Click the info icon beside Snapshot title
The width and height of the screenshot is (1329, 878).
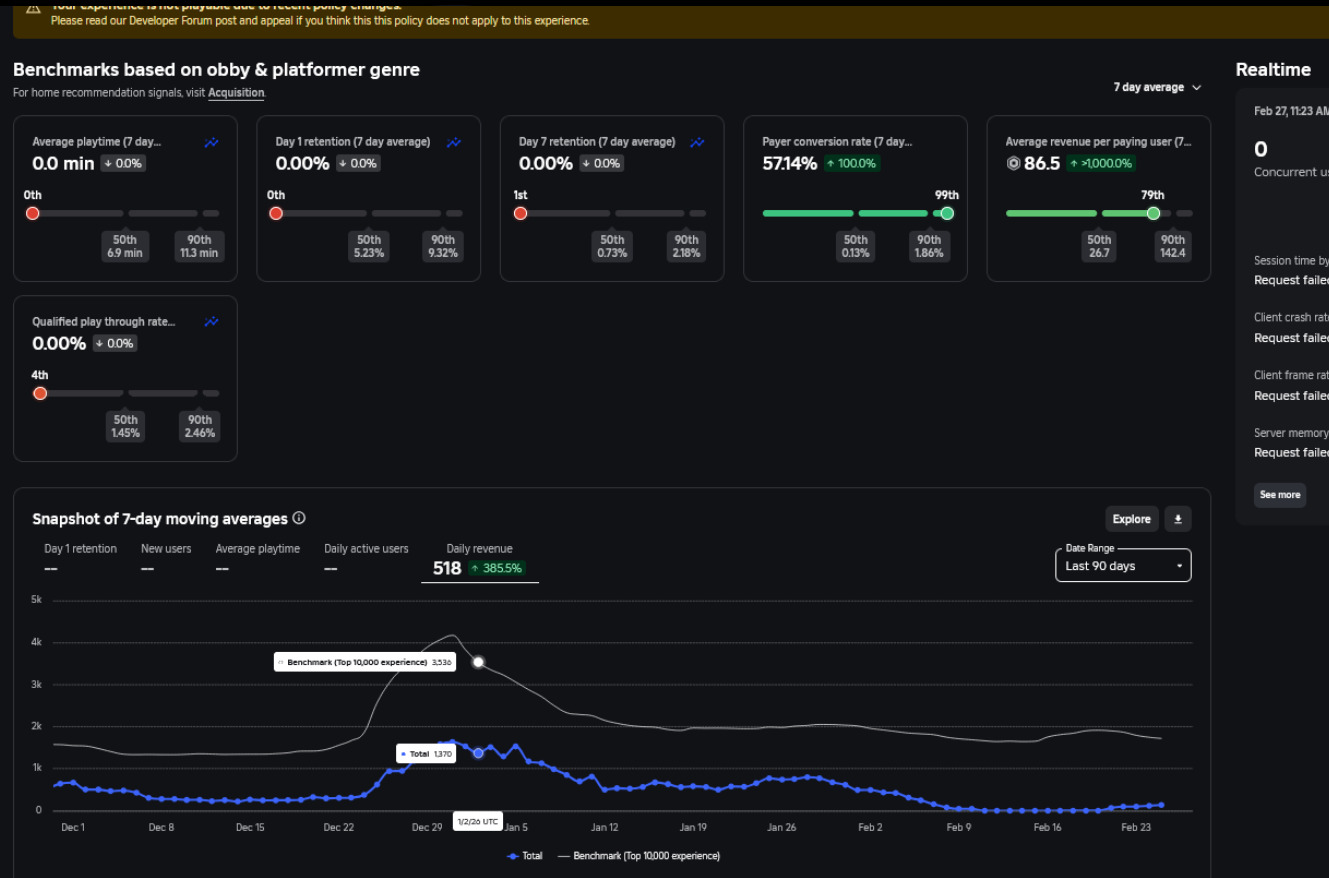299,518
